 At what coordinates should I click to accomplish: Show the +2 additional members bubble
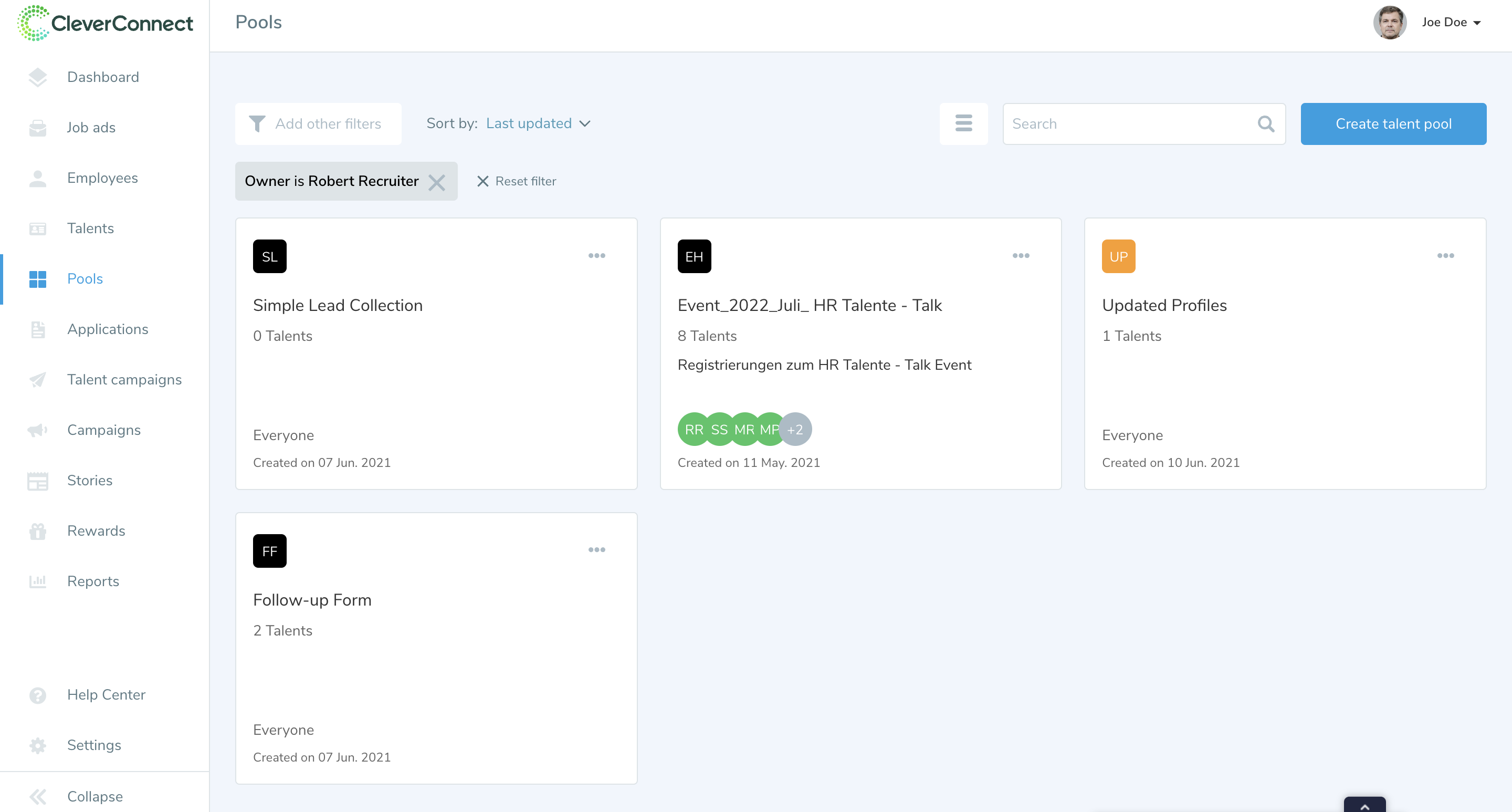pos(795,429)
